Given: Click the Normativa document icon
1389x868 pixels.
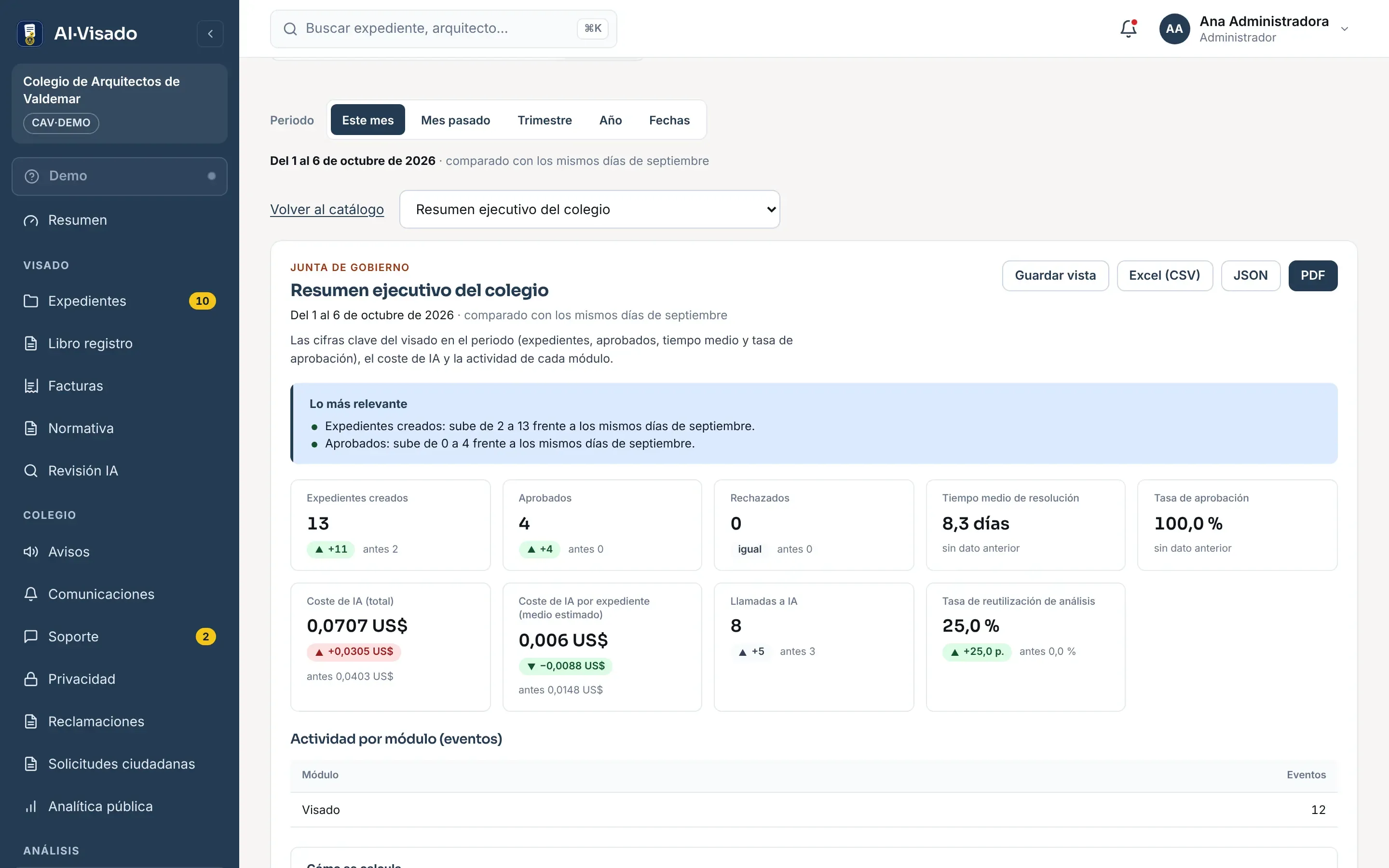Looking at the screenshot, I should [x=31, y=428].
